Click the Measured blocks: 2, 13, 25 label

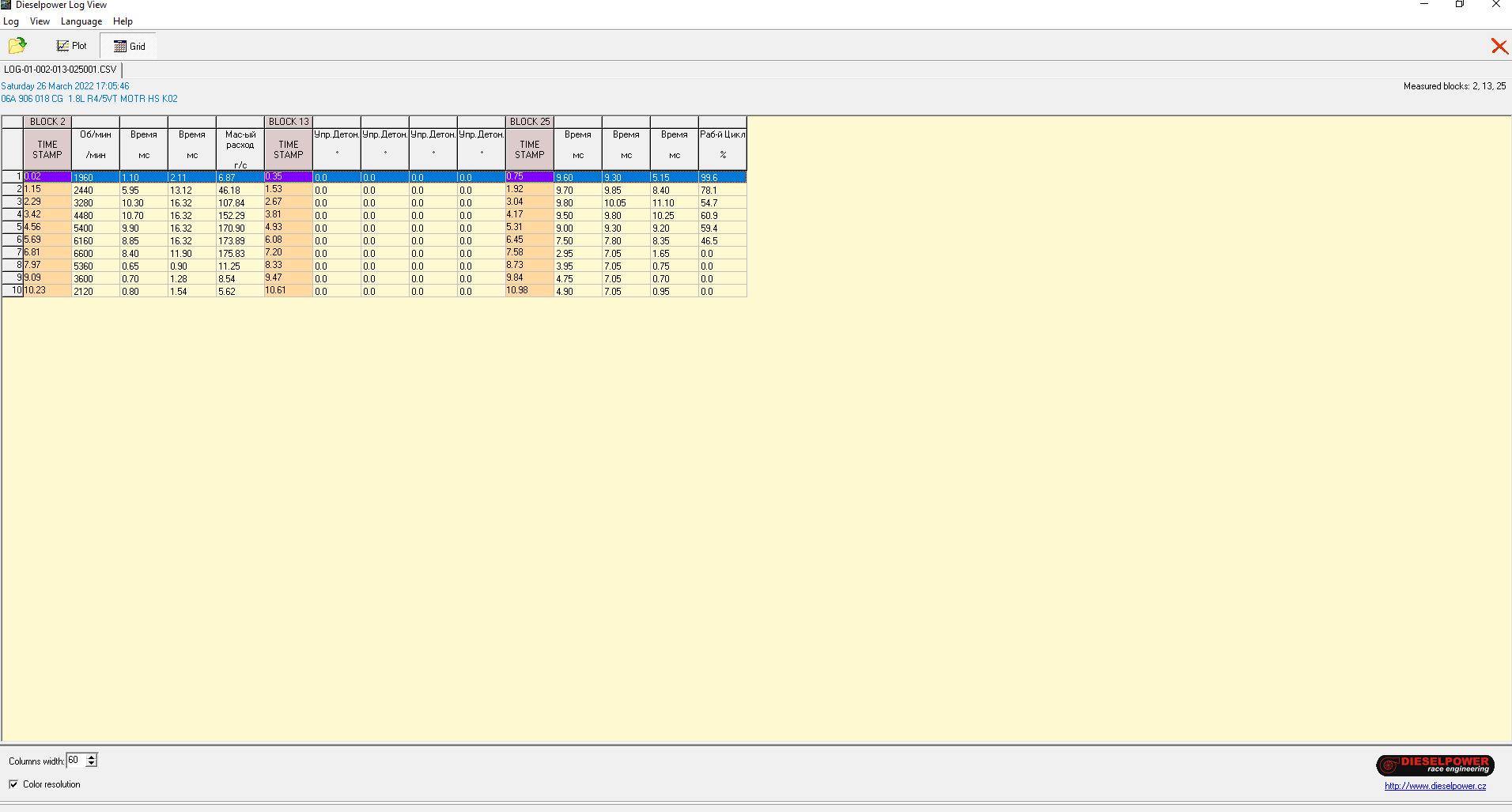pyautogui.click(x=1454, y=86)
